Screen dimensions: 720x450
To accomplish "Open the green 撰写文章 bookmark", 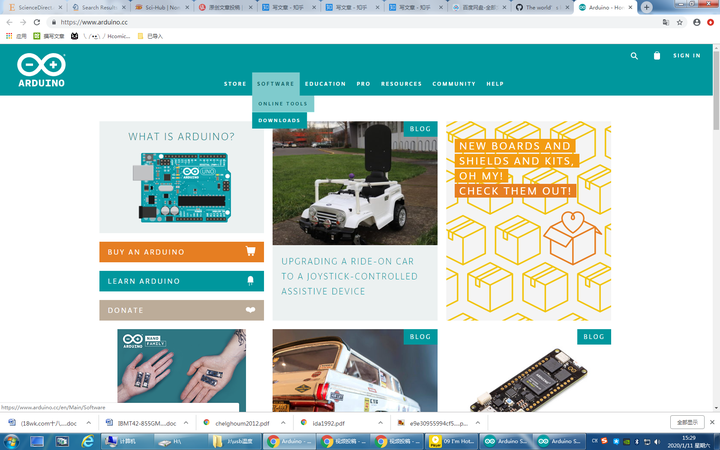I will click(49, 36).
